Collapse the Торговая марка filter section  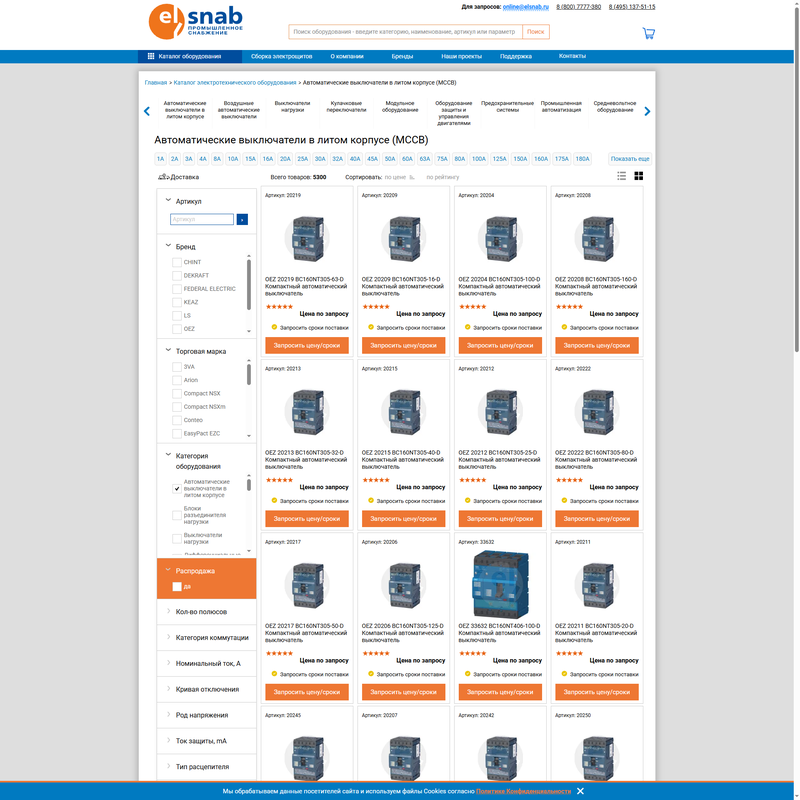[x=168, y=351]
